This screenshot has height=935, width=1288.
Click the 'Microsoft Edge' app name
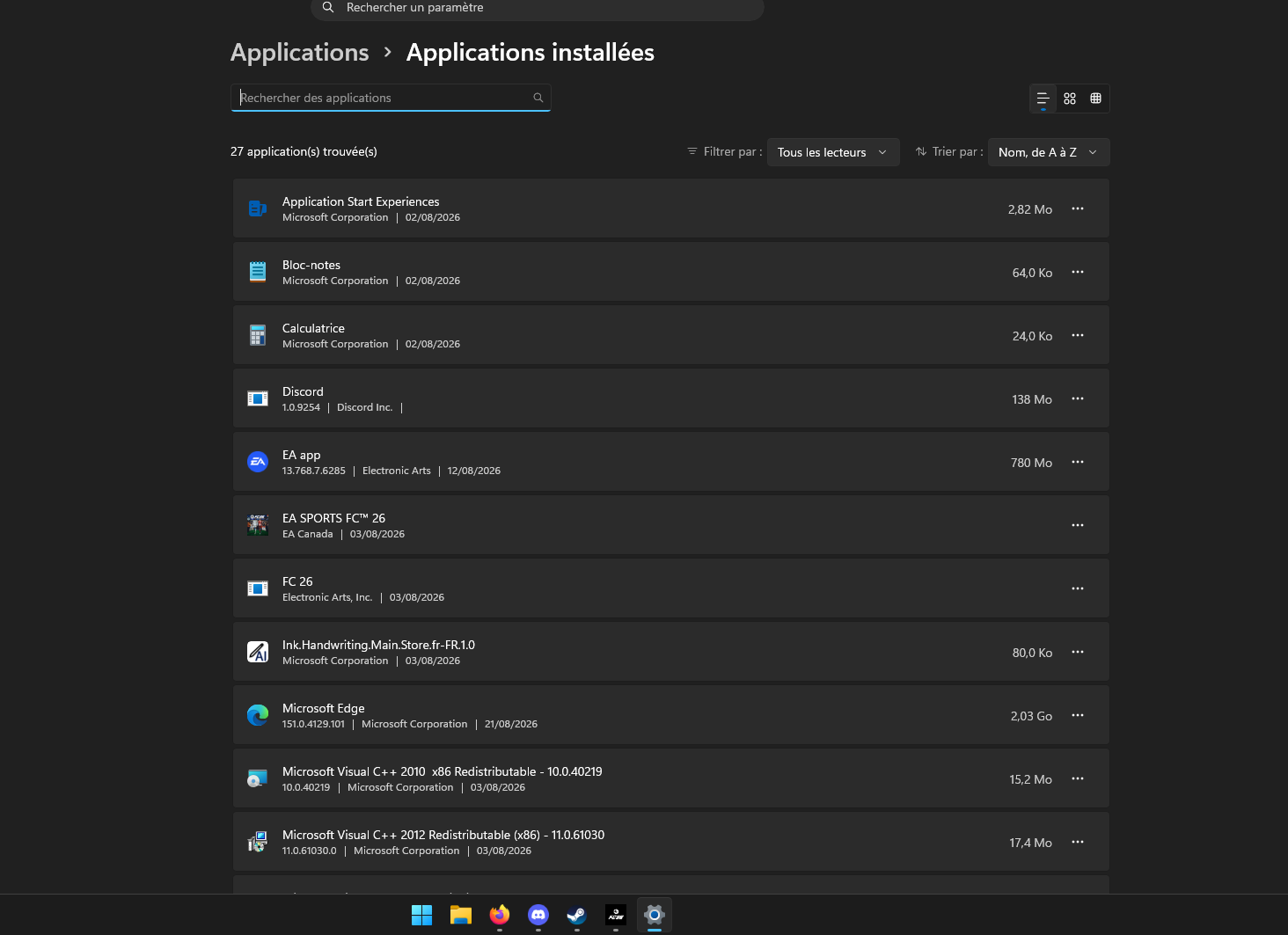324,709
